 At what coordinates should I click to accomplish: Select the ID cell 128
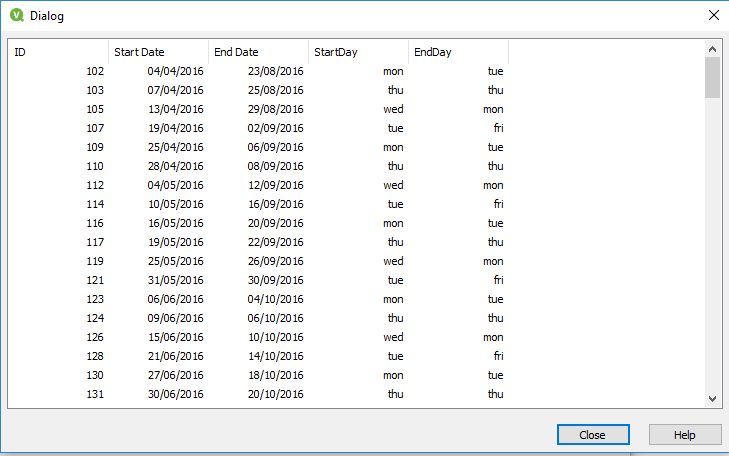[95, 356]
